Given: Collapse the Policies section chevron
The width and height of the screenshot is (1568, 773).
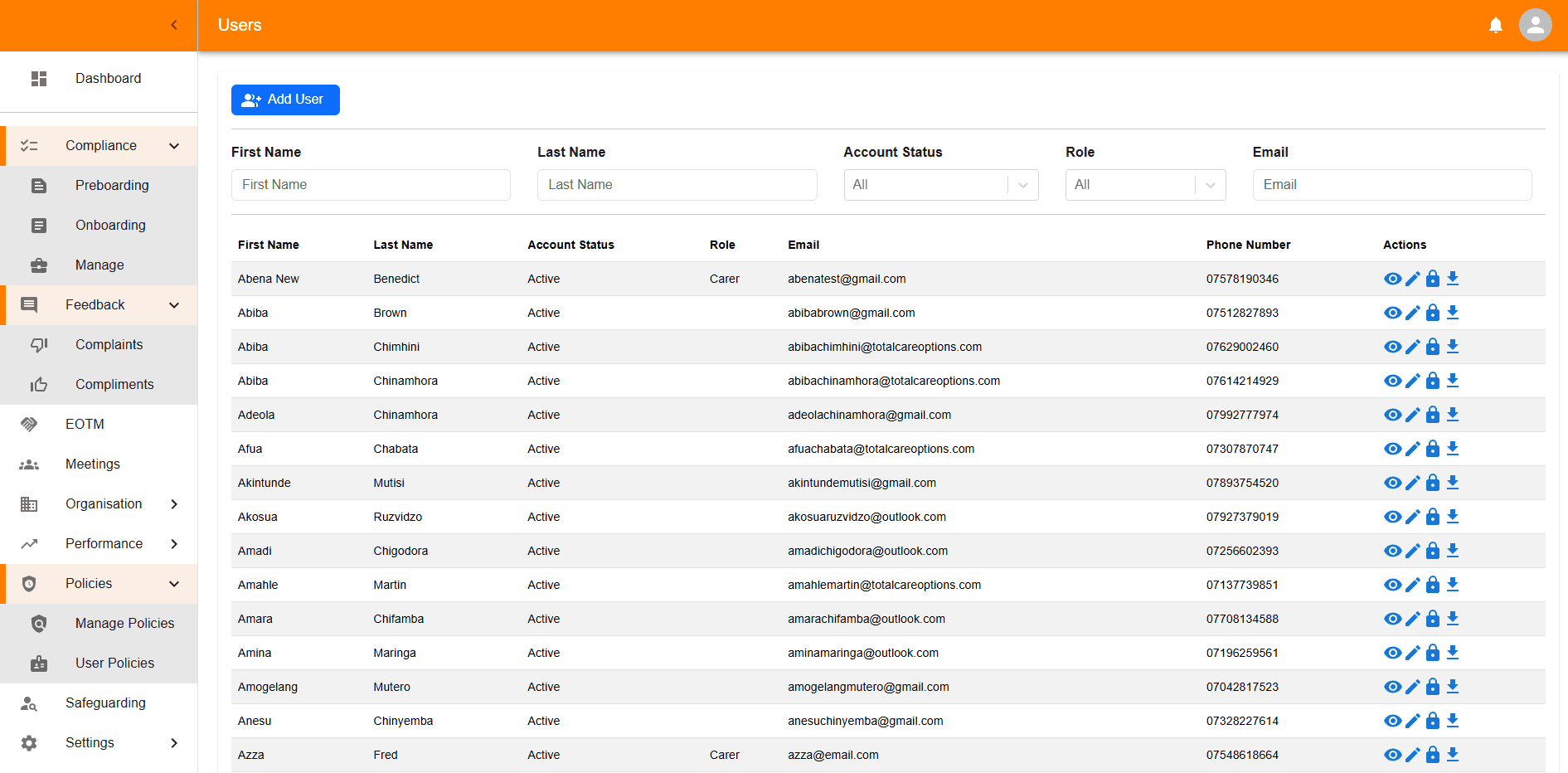Looking at the screenshot, I should 174,584.
